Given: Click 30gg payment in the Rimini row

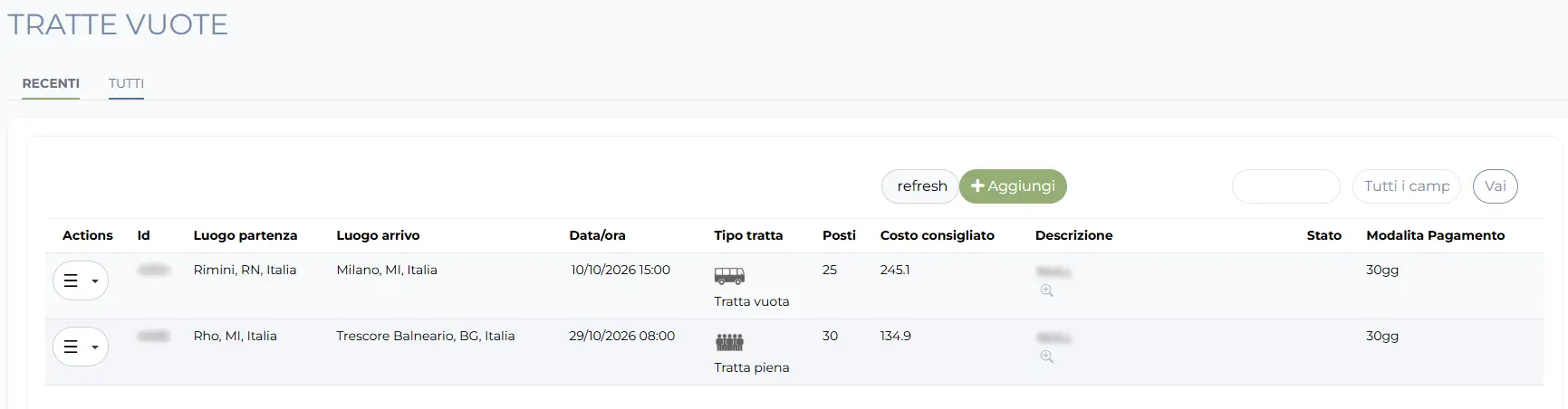Looking at the screenshot, I should [1382, 270].
